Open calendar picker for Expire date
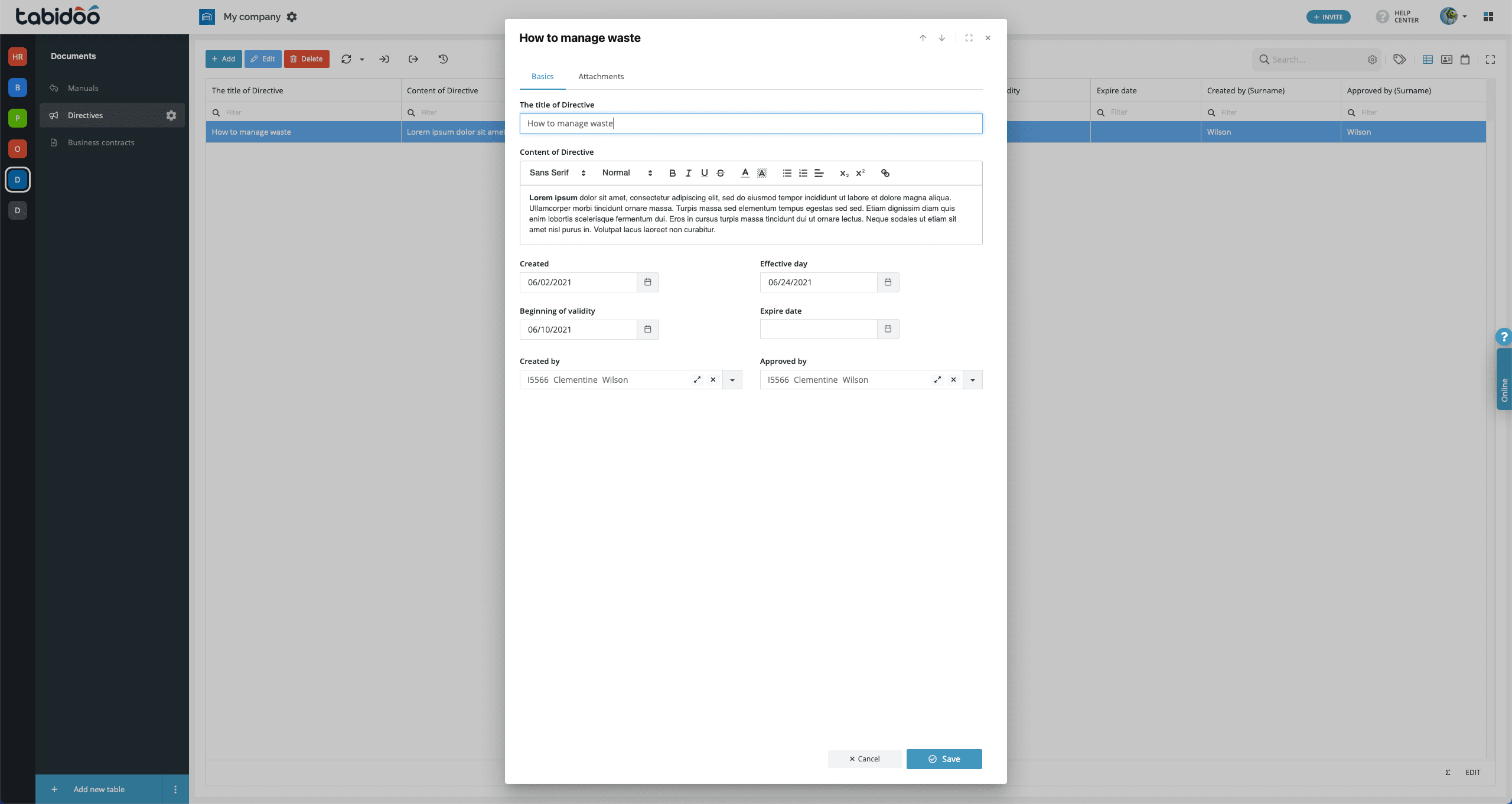Image resolution: width=1512 pixels, height=804 pixels. pos(888,329)
